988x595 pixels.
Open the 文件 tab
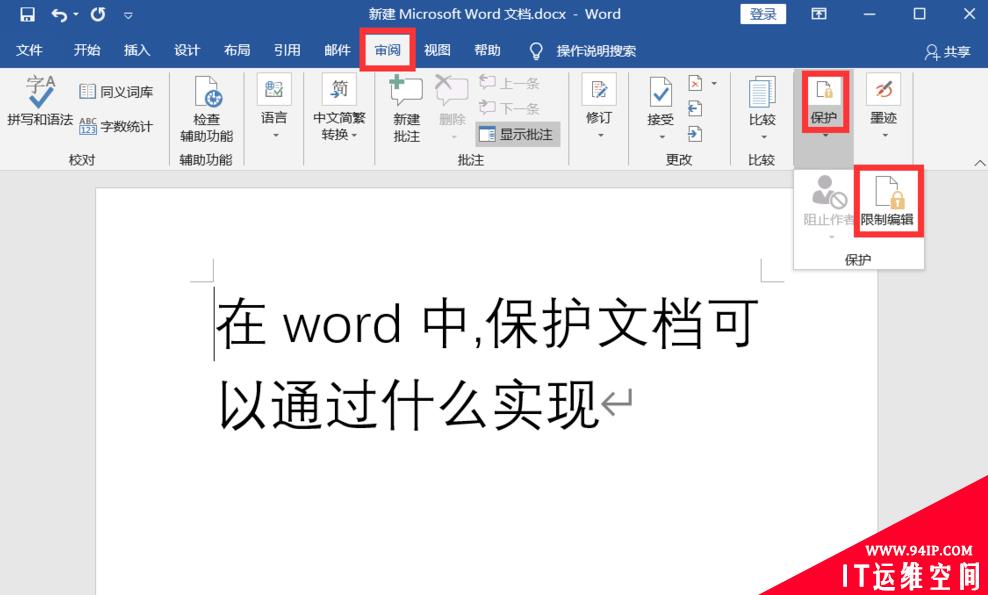29,50
